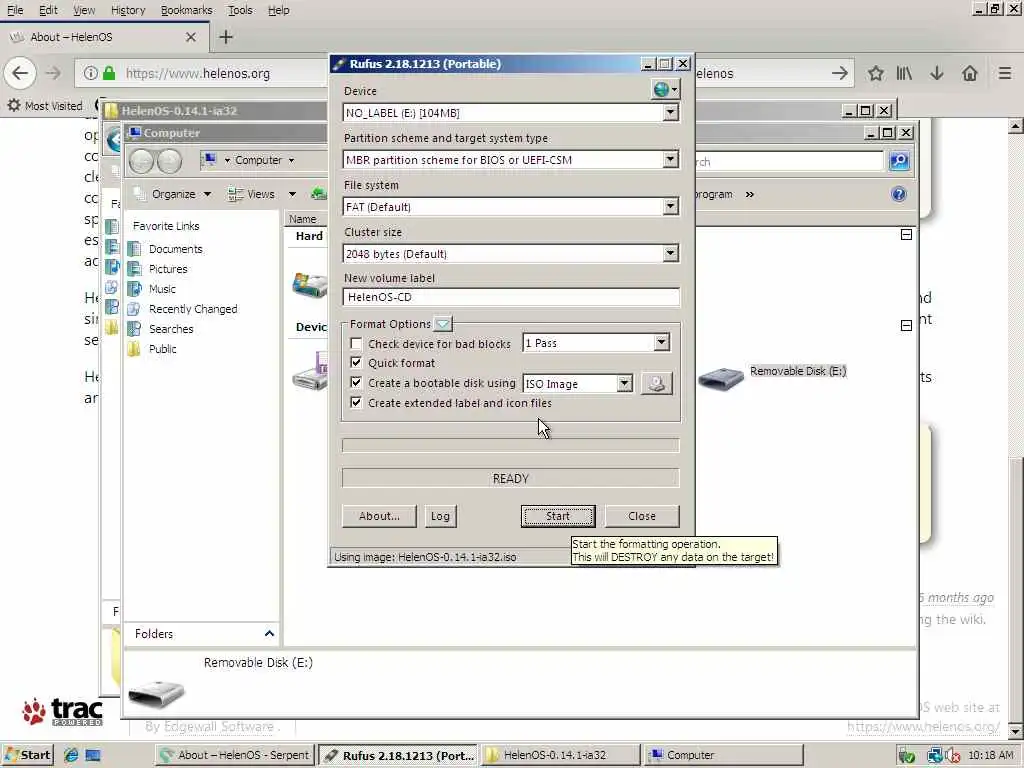Select Removable Disk (E:) drive icon
The image size is (1024, 768).
click(720, 377)
